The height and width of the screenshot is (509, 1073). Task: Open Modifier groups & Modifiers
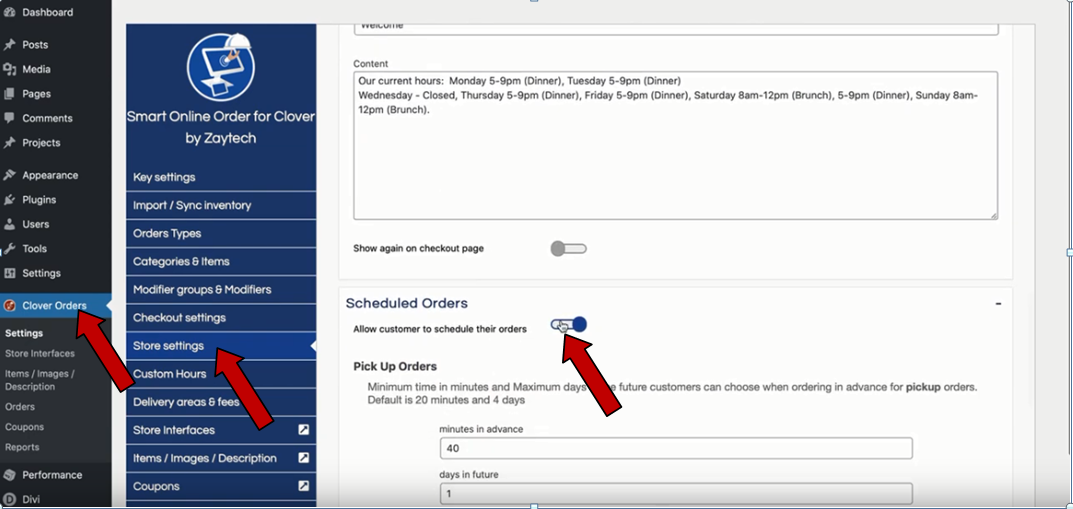pyautogui.click(x=221, y=289)
